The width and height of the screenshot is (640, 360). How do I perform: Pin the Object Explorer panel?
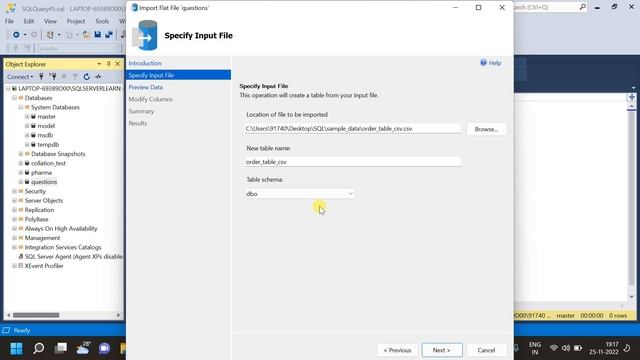[x=109, y=64]
